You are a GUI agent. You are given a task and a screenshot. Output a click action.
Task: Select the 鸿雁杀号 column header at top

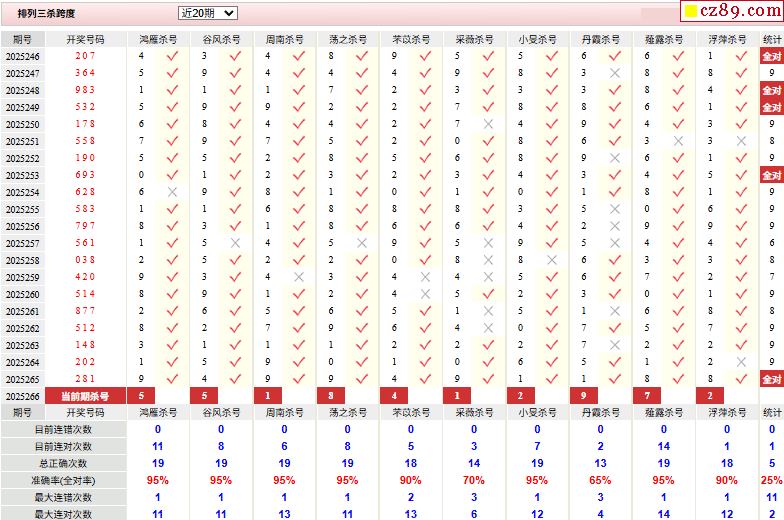coord(158,39)
